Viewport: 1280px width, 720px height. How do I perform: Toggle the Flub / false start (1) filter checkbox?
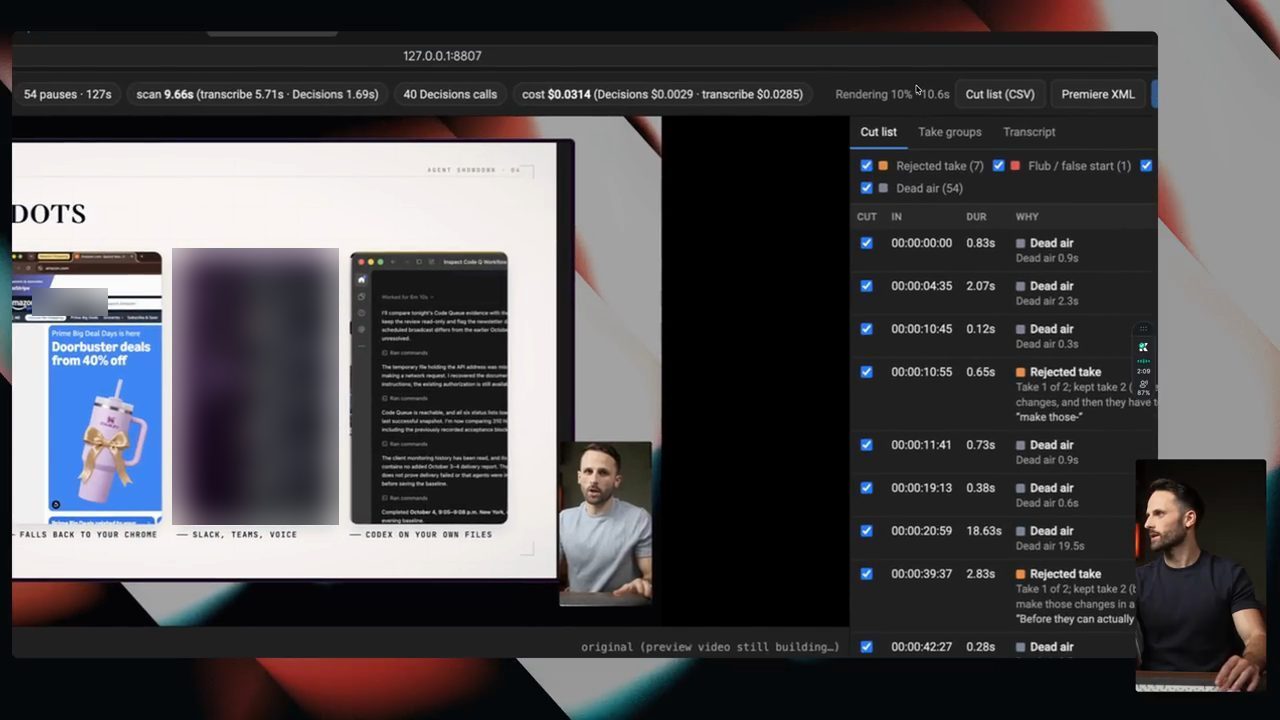coord(998,166)
